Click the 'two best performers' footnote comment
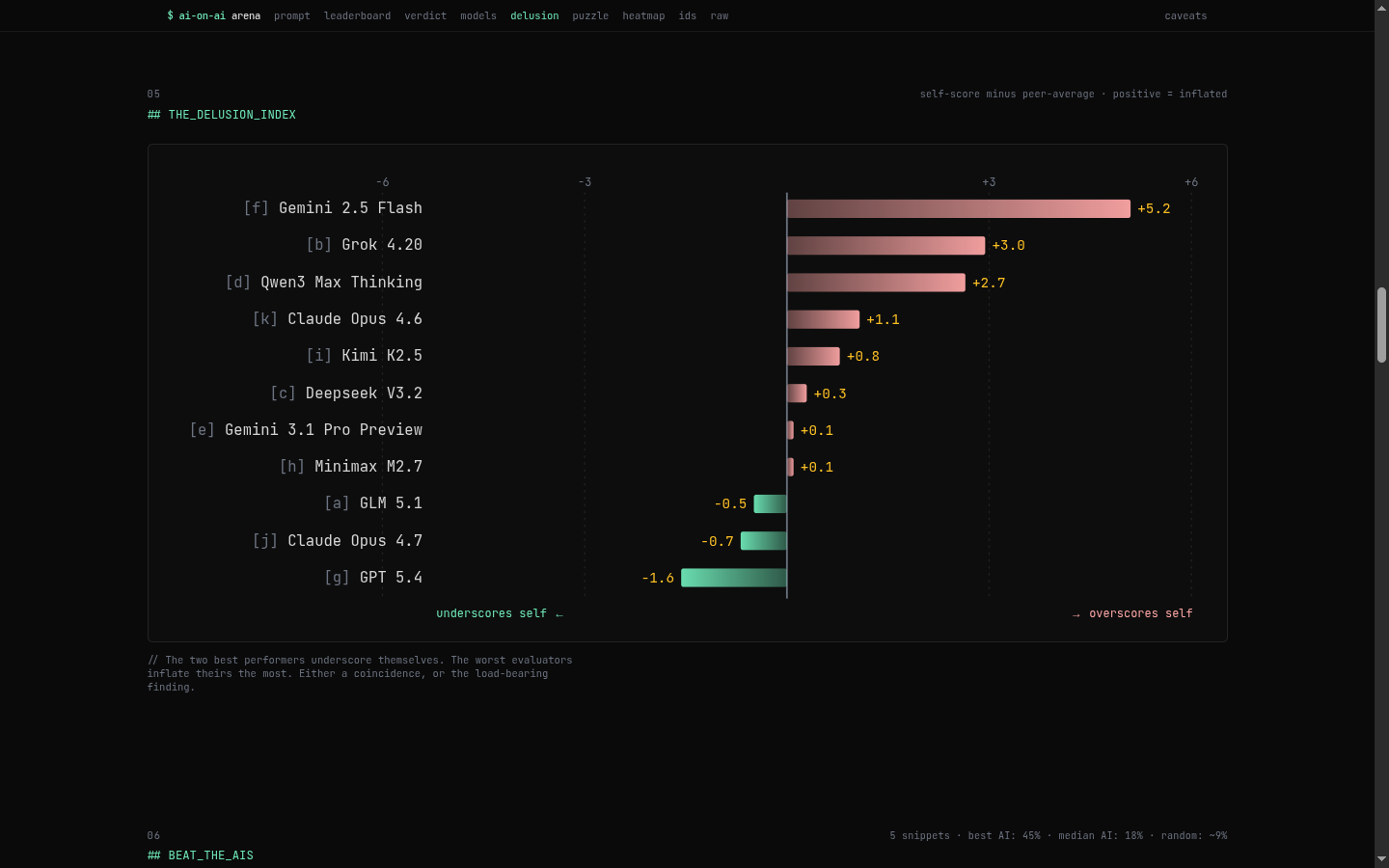Screen dimensions: 1389x868 [x=360, y=674]
